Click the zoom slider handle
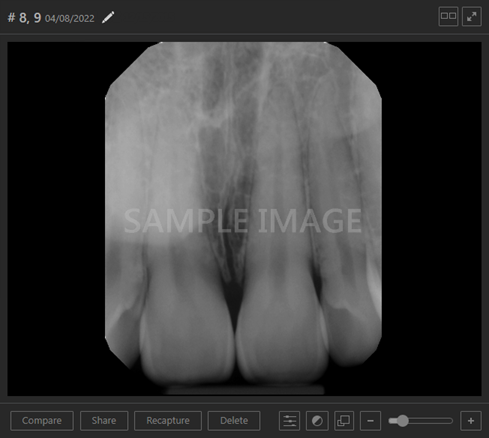Screen dimensions: 489x438 403,421
